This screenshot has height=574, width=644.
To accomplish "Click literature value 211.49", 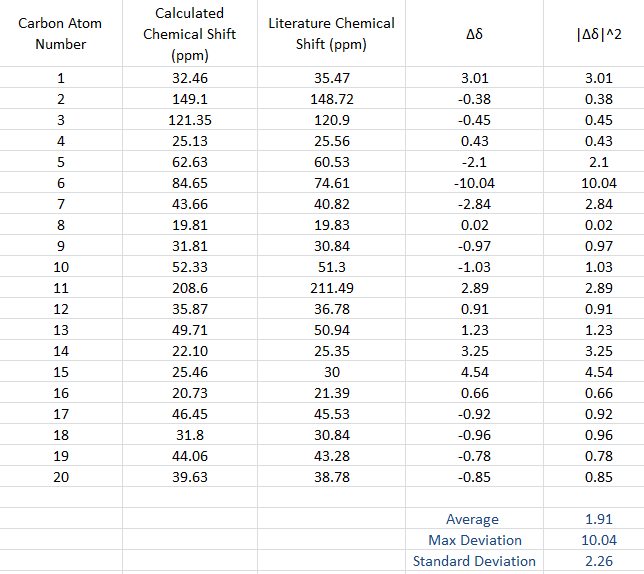I will tap(331, 287).
